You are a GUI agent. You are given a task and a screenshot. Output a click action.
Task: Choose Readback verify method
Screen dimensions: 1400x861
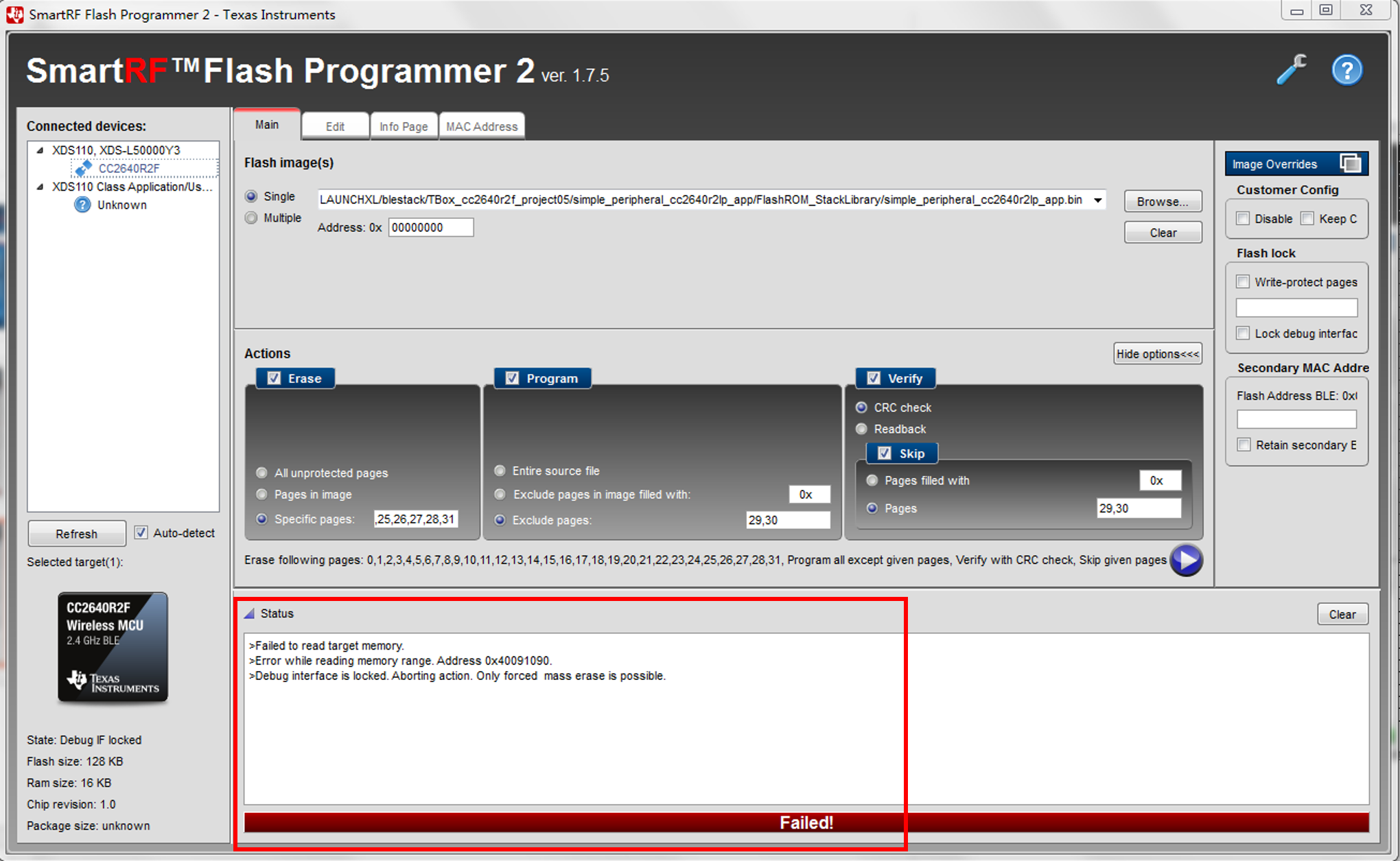pos(861,429)
